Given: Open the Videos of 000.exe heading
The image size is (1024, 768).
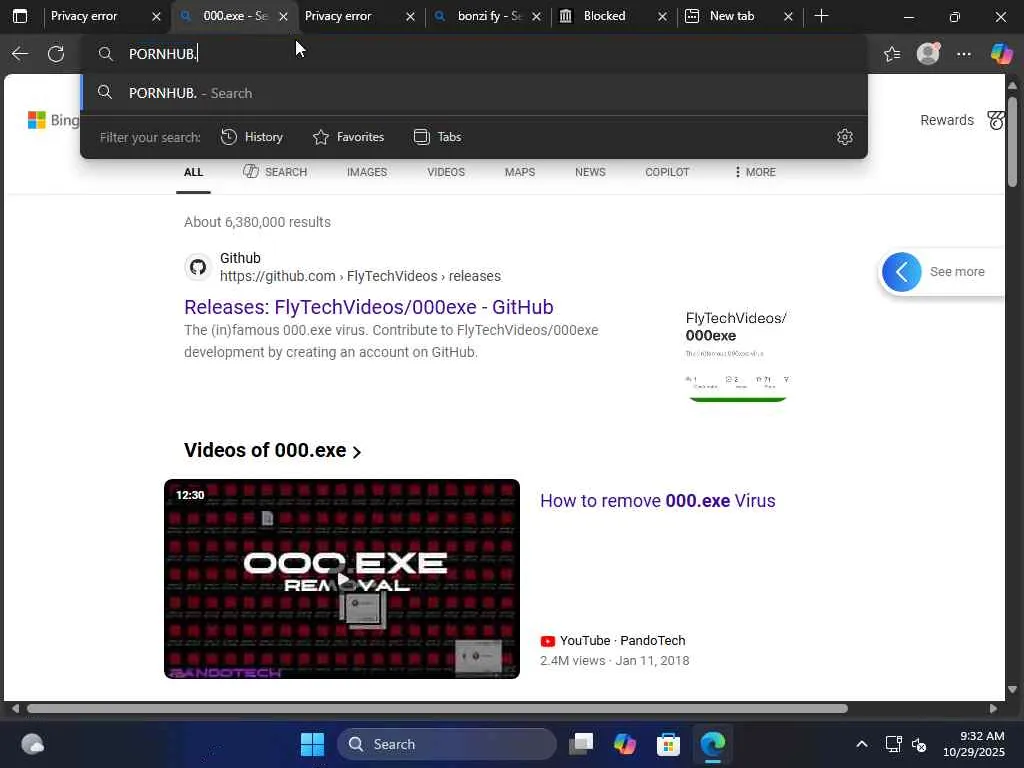Looking at the screenshot, I should point(272,451).
